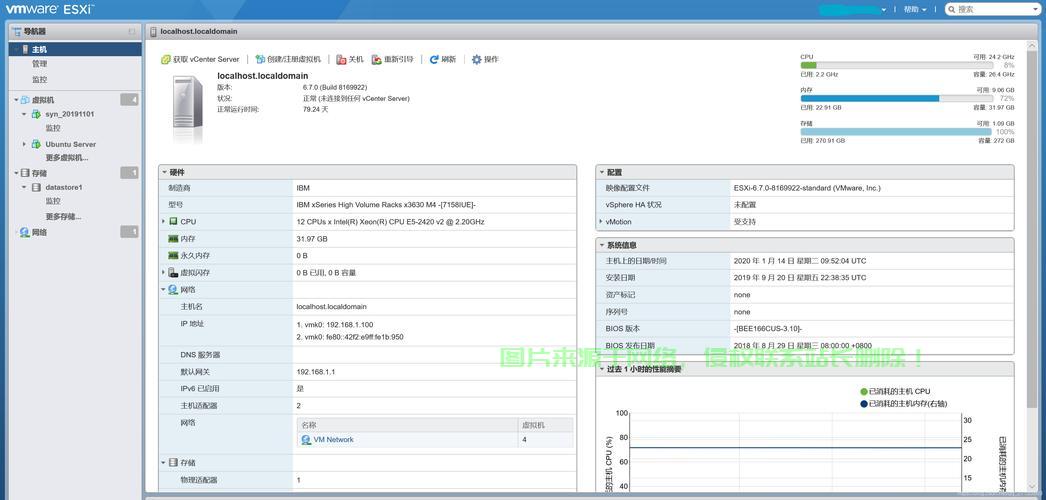
Task: Open the Help (帮助) dropdown menu
Action: [x=915, y=9]
